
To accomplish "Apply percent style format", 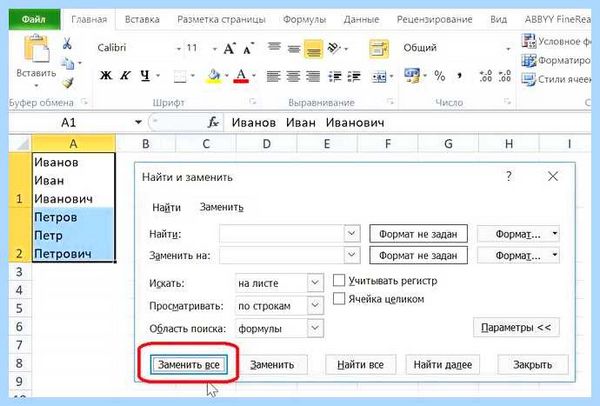I will point(439,76).
